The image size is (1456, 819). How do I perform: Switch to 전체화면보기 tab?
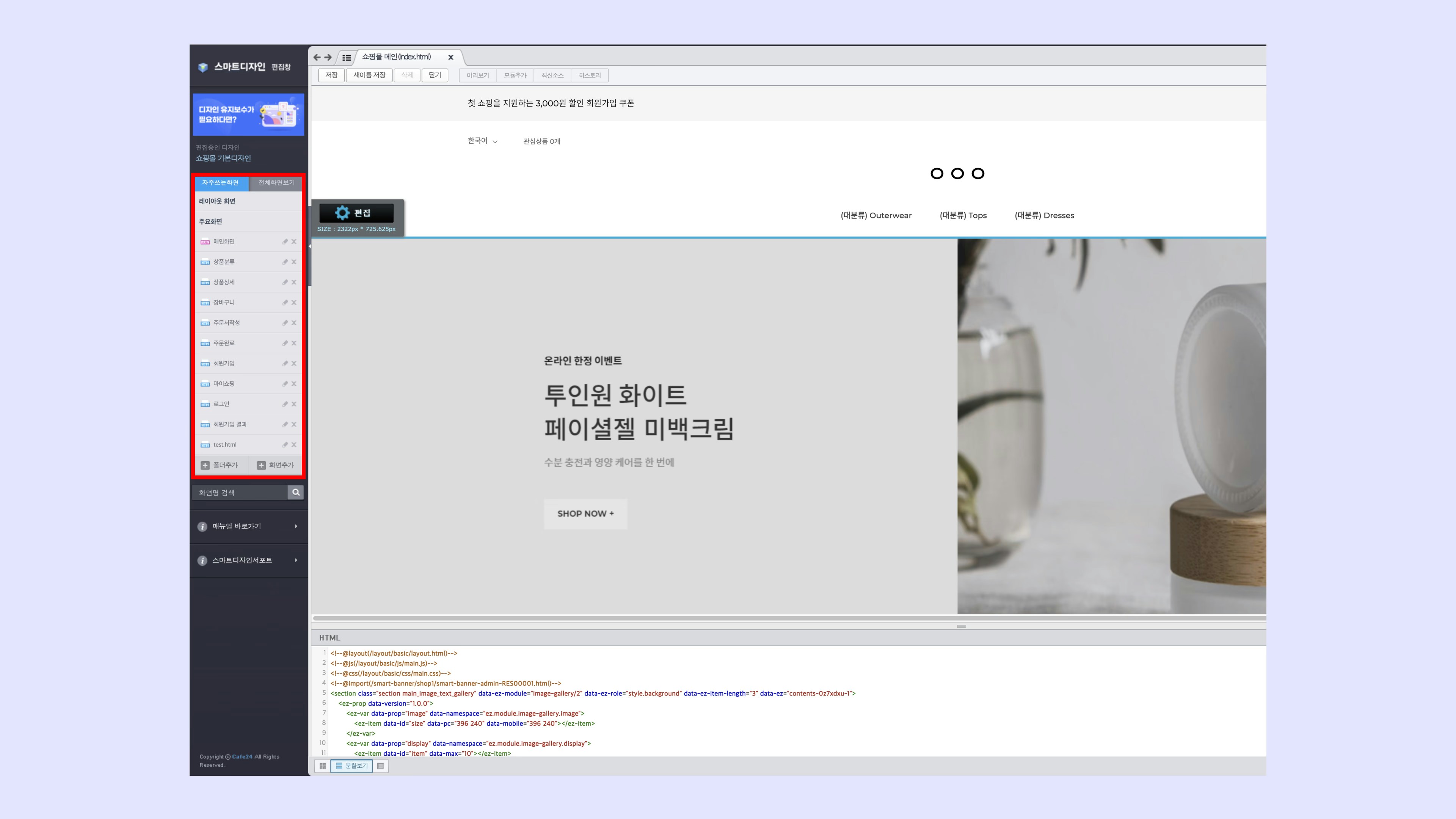point(276,182)
